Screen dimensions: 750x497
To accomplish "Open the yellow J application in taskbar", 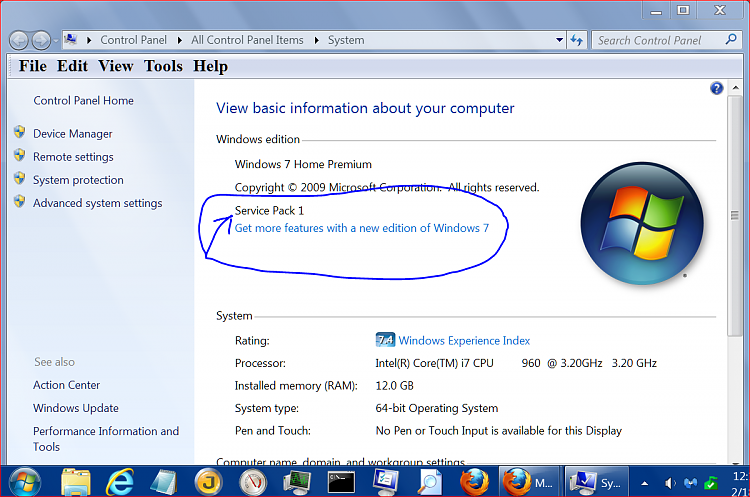I will tap(208, 482).
